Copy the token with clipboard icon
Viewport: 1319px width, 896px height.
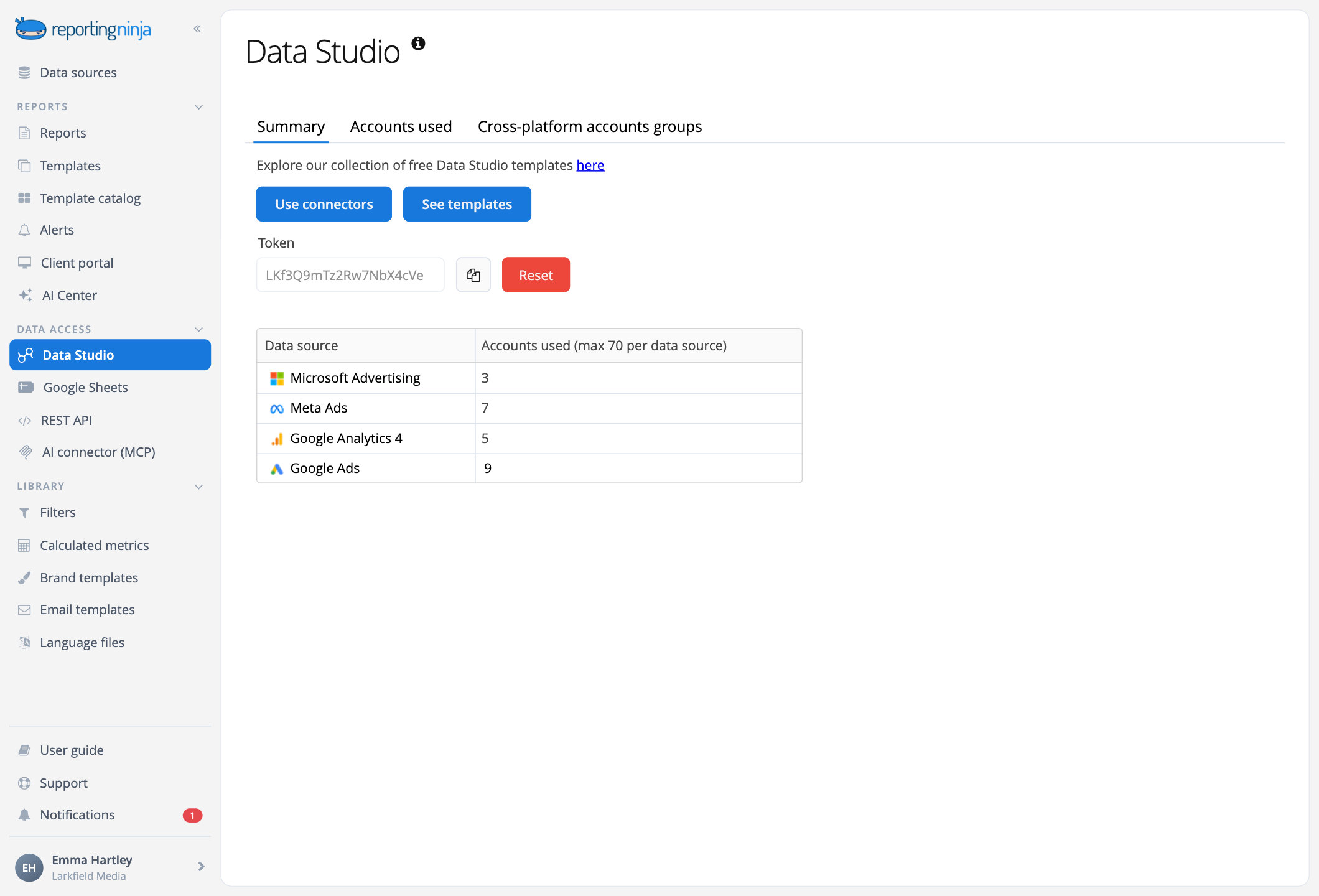pos(473,275)
